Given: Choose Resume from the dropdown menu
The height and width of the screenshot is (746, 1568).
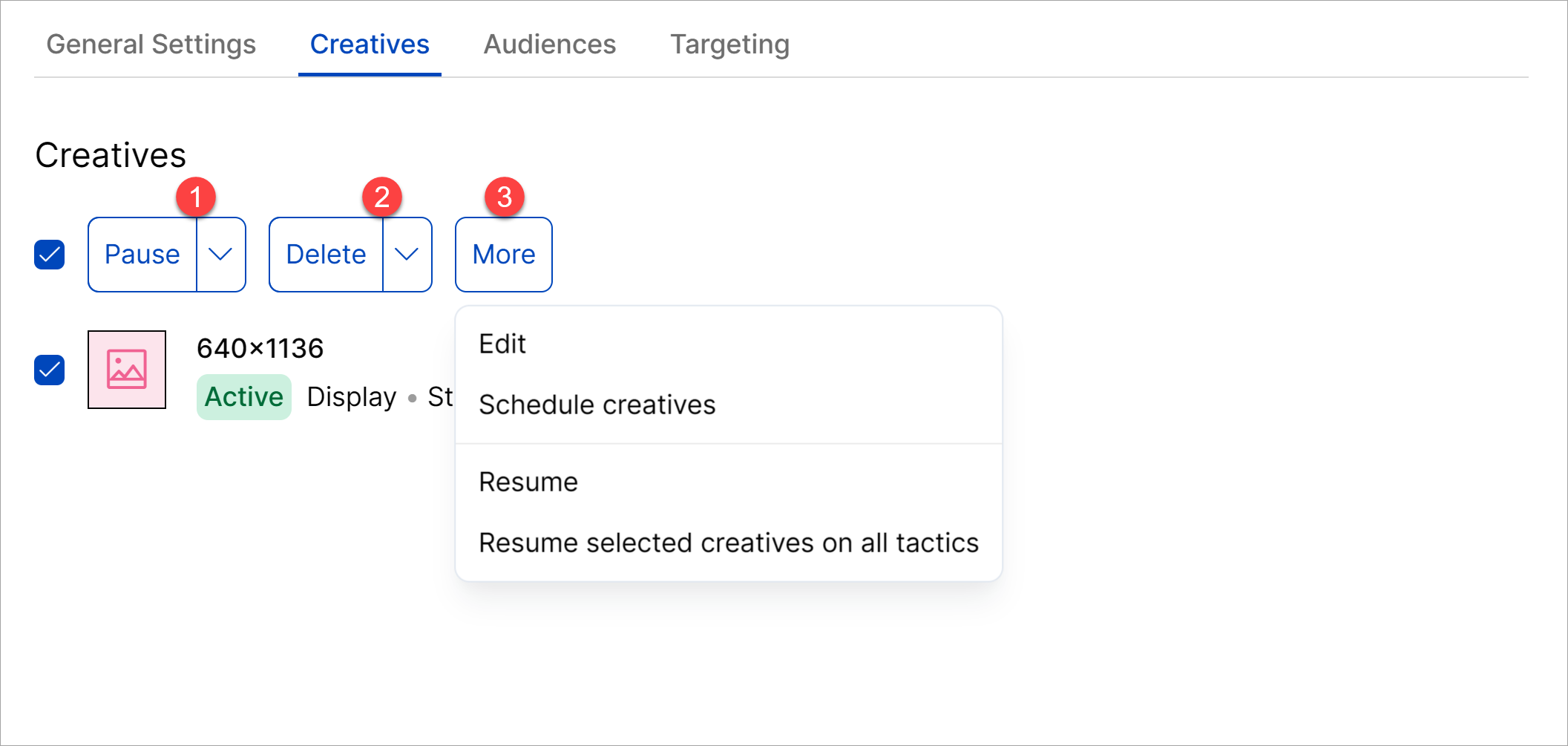Looking at the screenshot, I should pos(528,482).
